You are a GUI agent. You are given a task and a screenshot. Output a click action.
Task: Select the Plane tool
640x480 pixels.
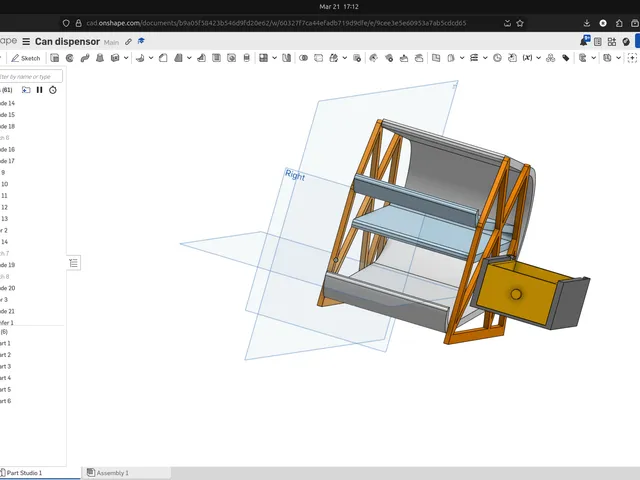click(451, 58)
